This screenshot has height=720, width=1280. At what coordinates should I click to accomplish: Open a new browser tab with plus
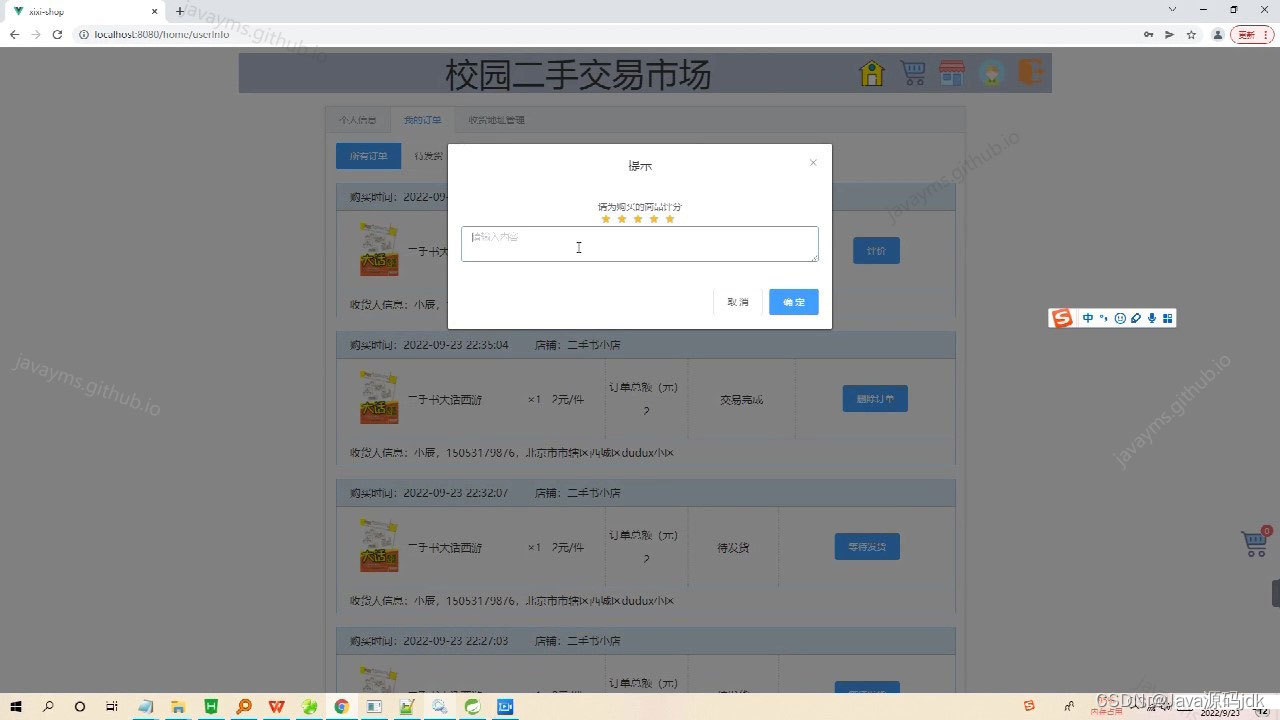[x=180, y=11]
